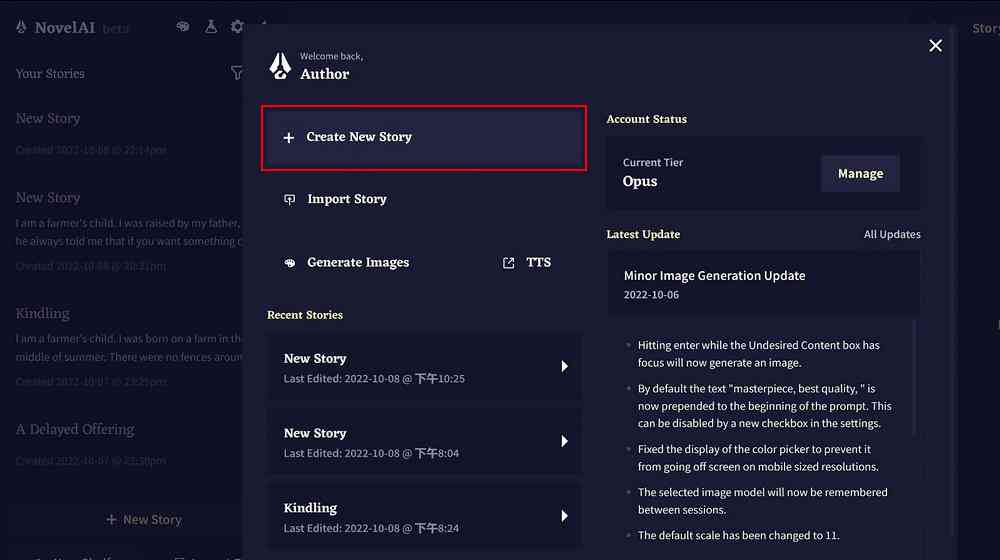Click NovelAI logo in the sidebar
The image size is (1000, 560).
coord(21,27)
